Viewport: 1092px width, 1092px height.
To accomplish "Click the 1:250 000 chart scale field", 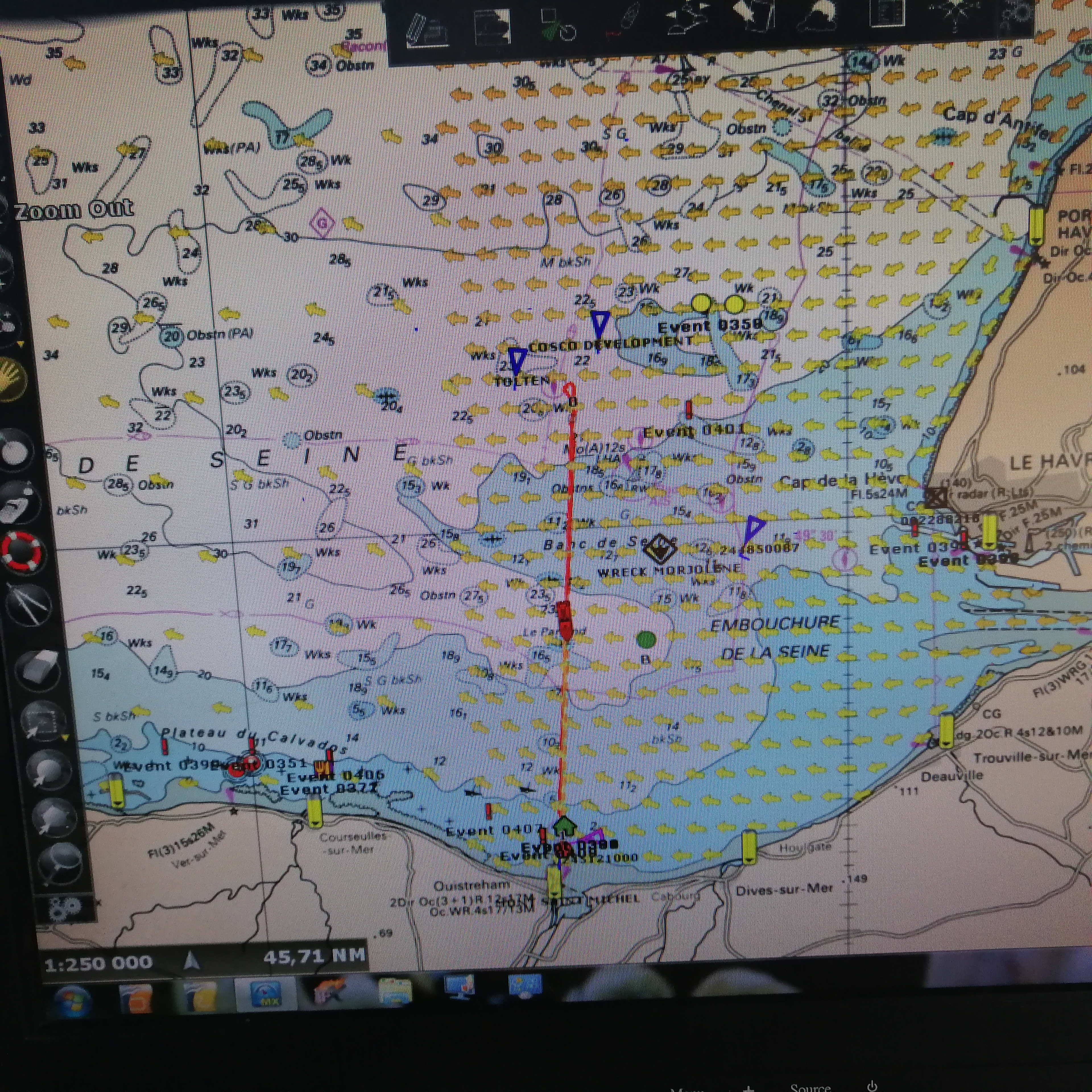I will [x=99, y=963].
